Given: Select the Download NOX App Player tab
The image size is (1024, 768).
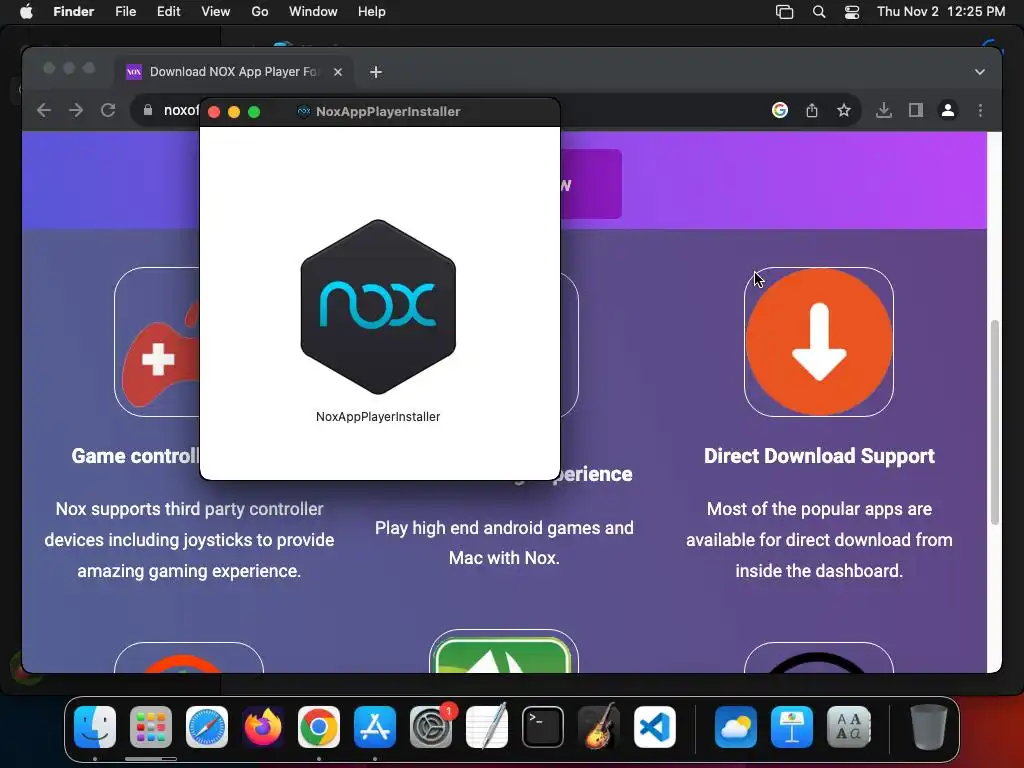Looking at the screenshot, I should pos(234,72).
